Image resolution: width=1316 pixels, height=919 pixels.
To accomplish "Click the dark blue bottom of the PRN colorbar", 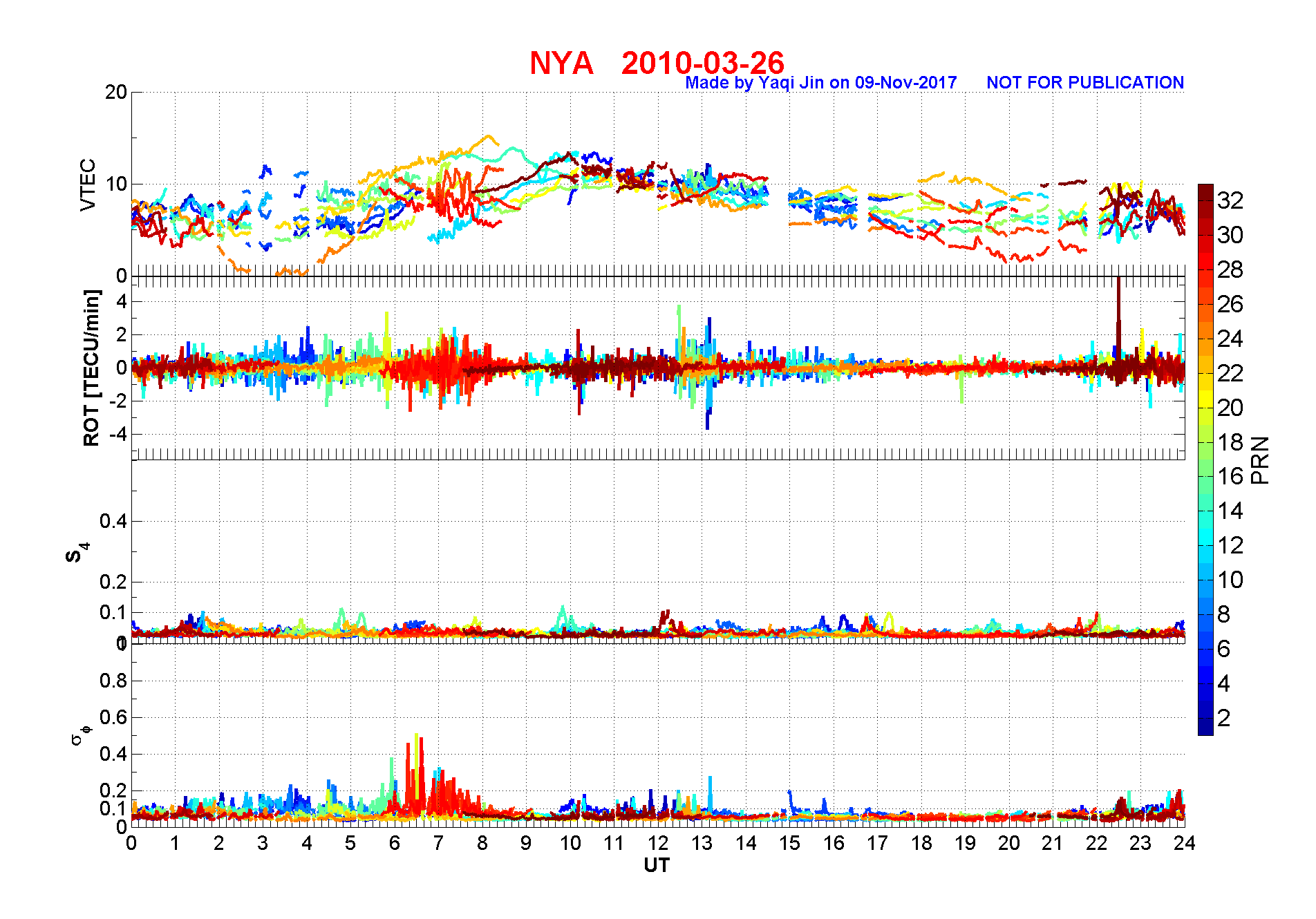I will point(1205,727).
